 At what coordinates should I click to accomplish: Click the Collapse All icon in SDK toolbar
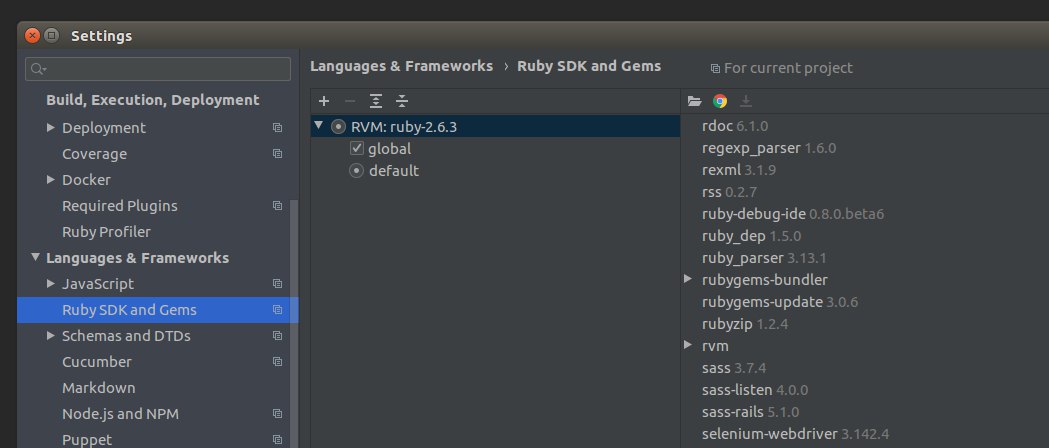click(x=401, y=101)
